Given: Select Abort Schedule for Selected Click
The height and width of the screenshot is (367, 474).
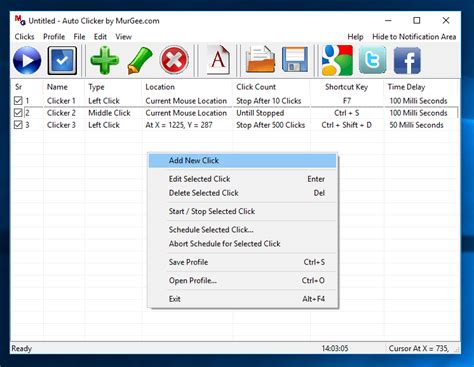Looking at the screenshot, I should [x=243, y=244].
